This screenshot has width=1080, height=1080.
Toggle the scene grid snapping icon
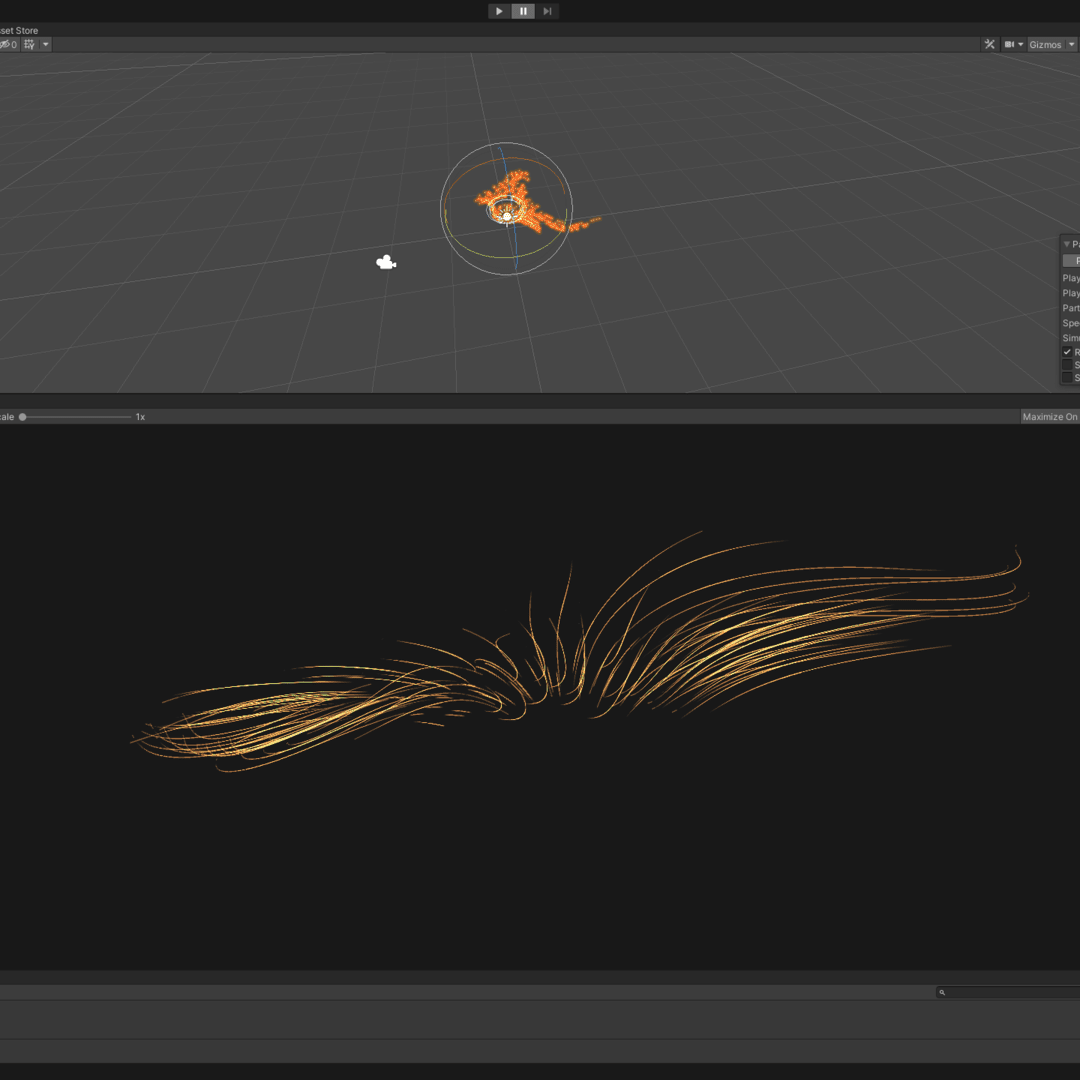pyautogui.click(x=29, y=44)
